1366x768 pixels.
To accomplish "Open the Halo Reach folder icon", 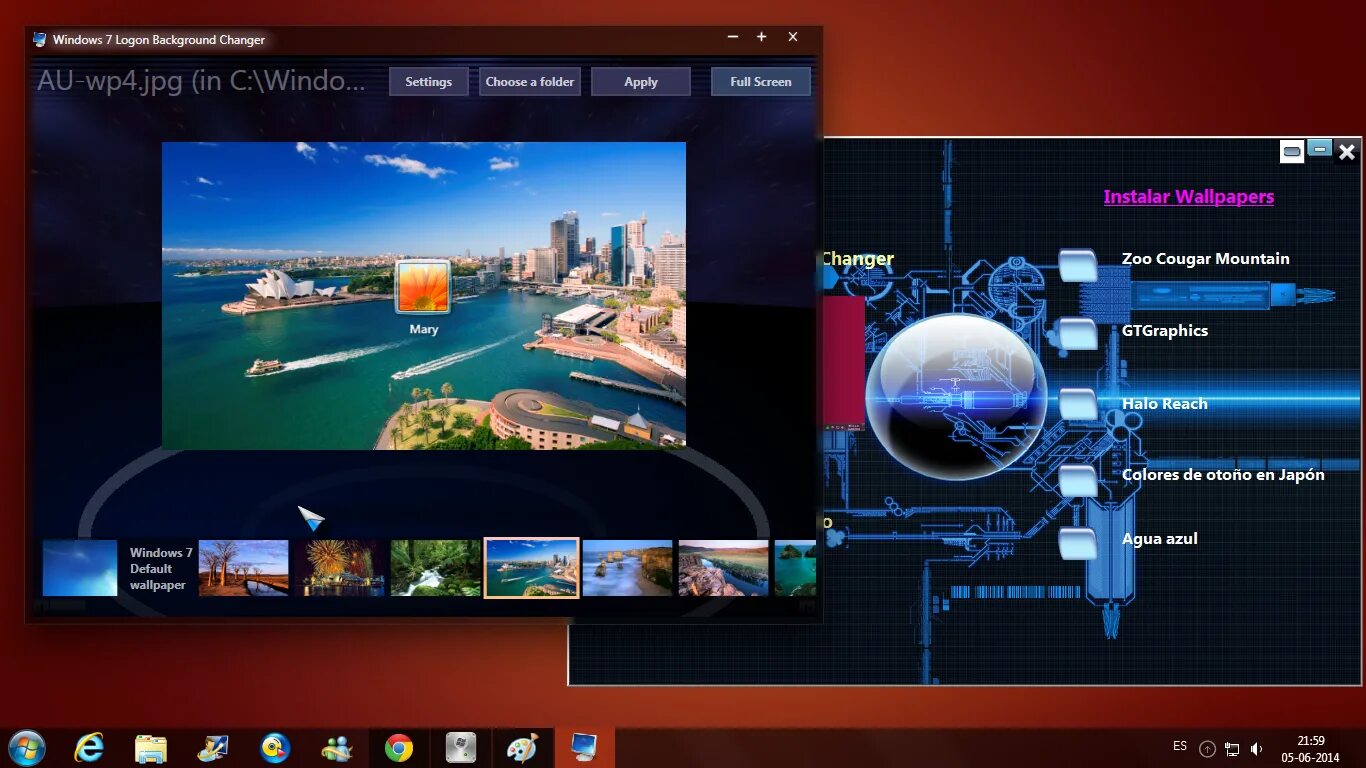I will coord(1078,403).
